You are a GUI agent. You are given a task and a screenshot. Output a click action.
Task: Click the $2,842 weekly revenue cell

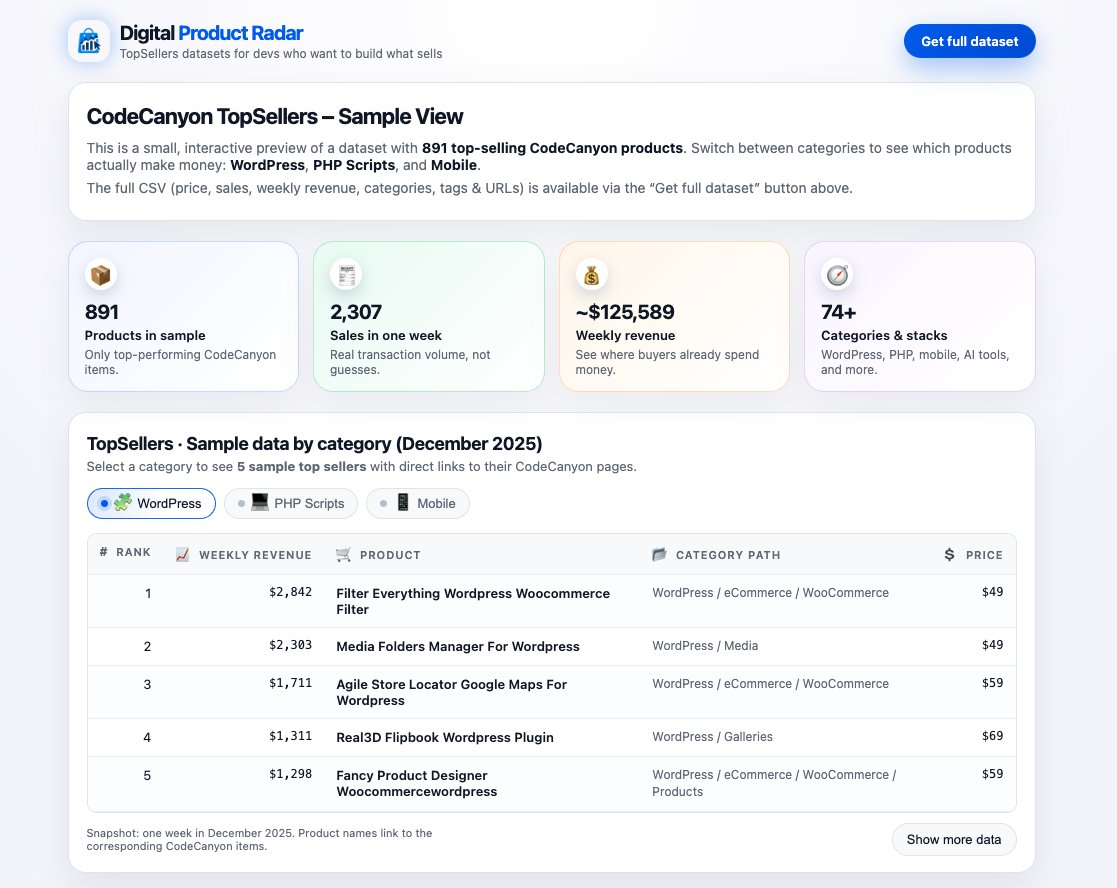coord(290,592)
